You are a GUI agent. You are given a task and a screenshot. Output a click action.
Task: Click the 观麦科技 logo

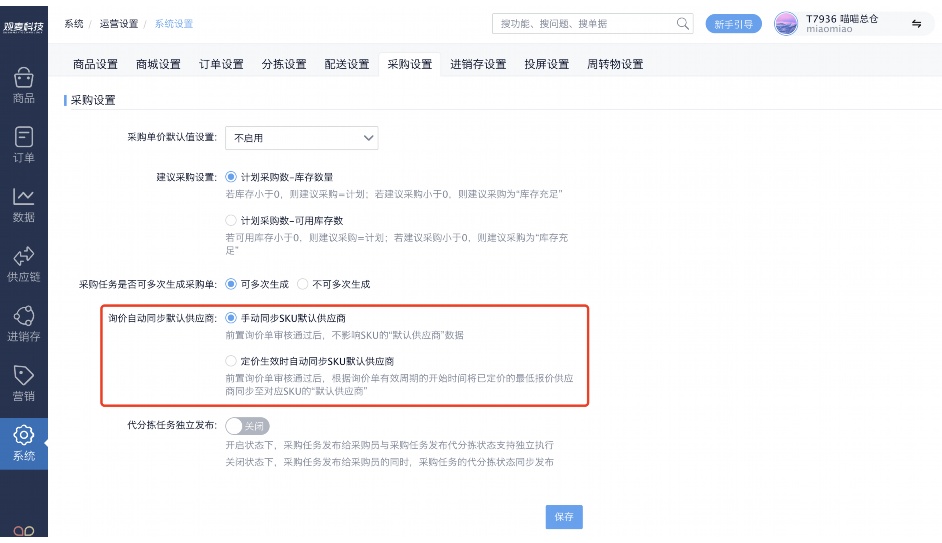click(x=23, y=27)
